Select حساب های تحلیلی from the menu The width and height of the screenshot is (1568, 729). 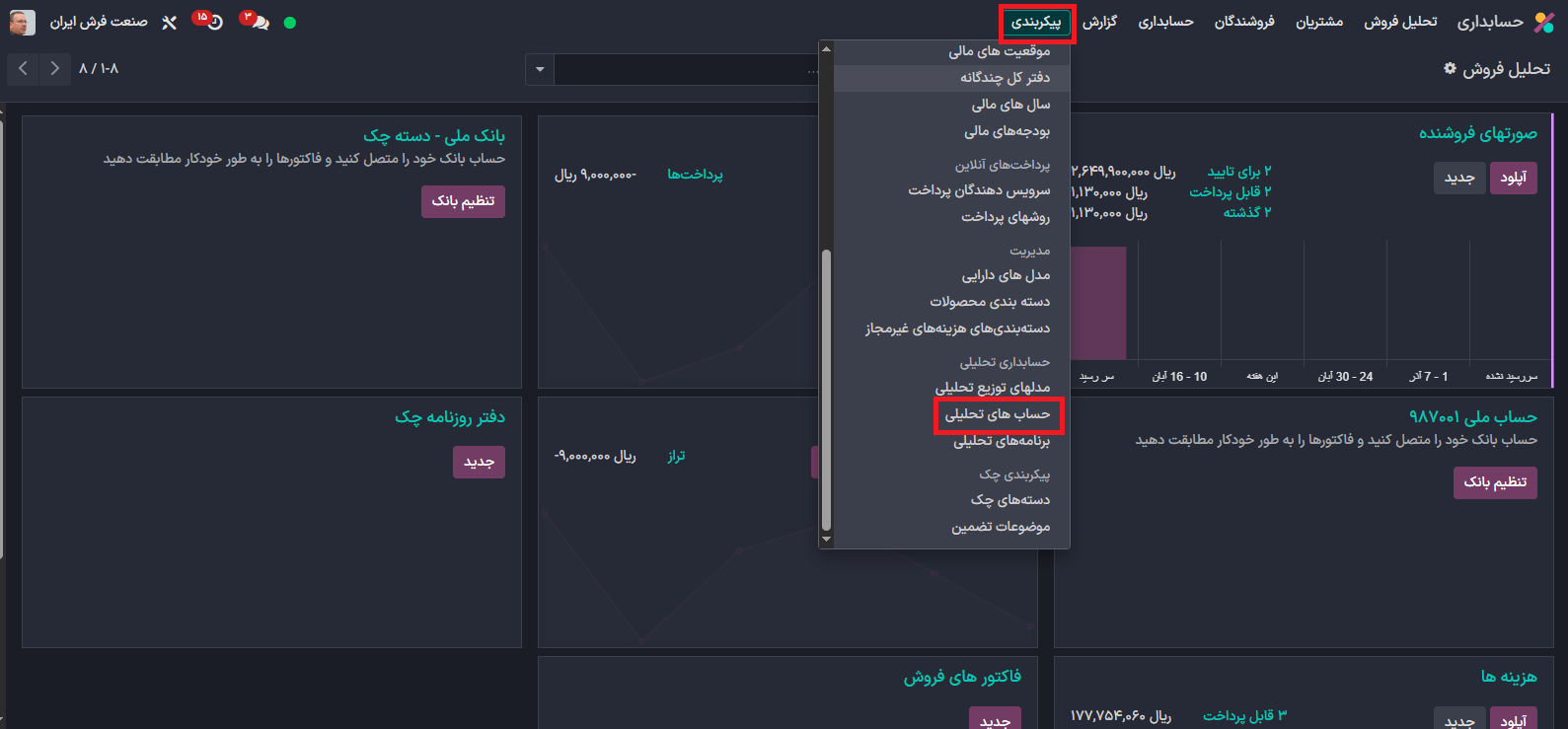click(x=997, y=414)
